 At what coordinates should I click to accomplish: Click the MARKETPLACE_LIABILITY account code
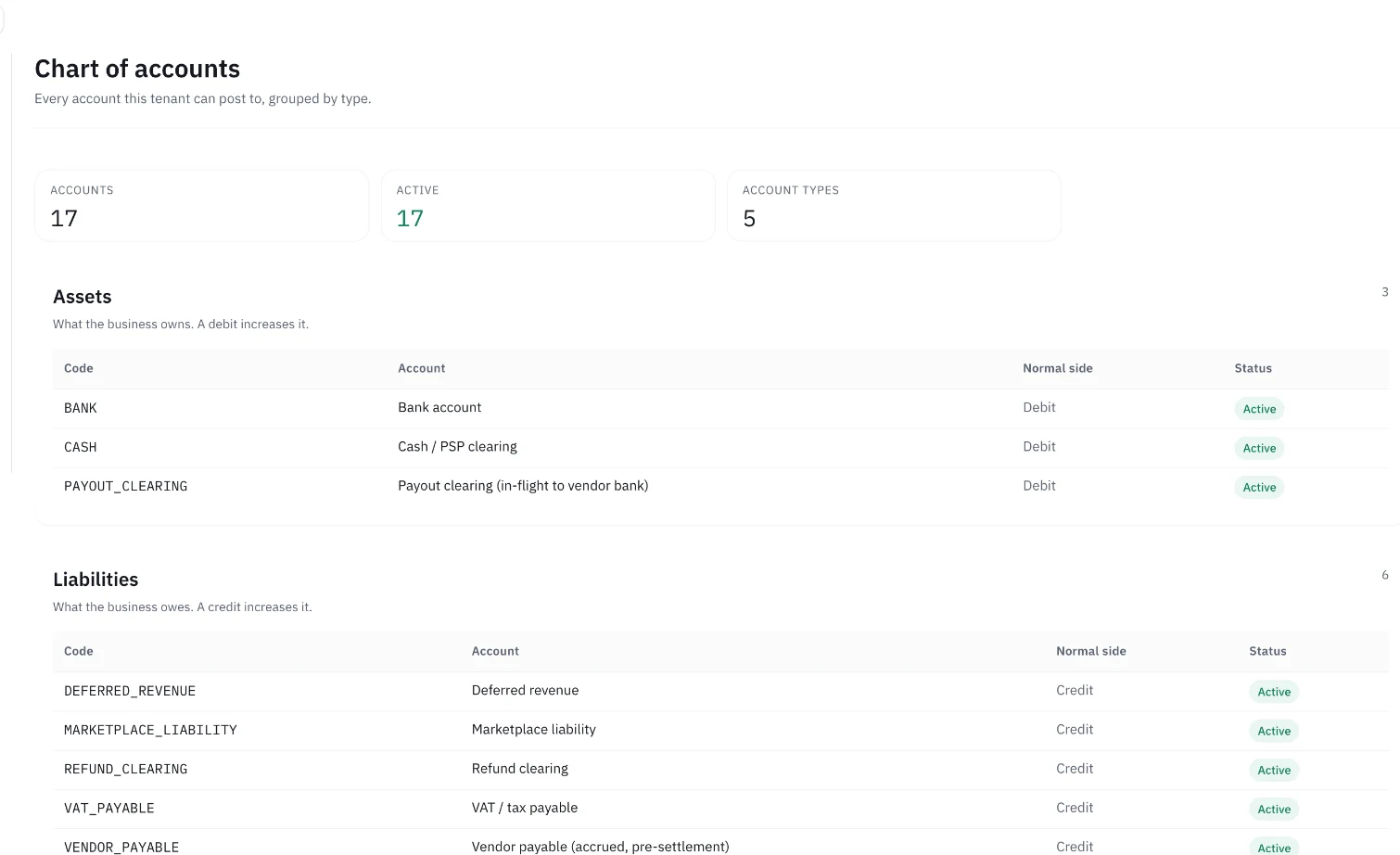pos(150,730)
